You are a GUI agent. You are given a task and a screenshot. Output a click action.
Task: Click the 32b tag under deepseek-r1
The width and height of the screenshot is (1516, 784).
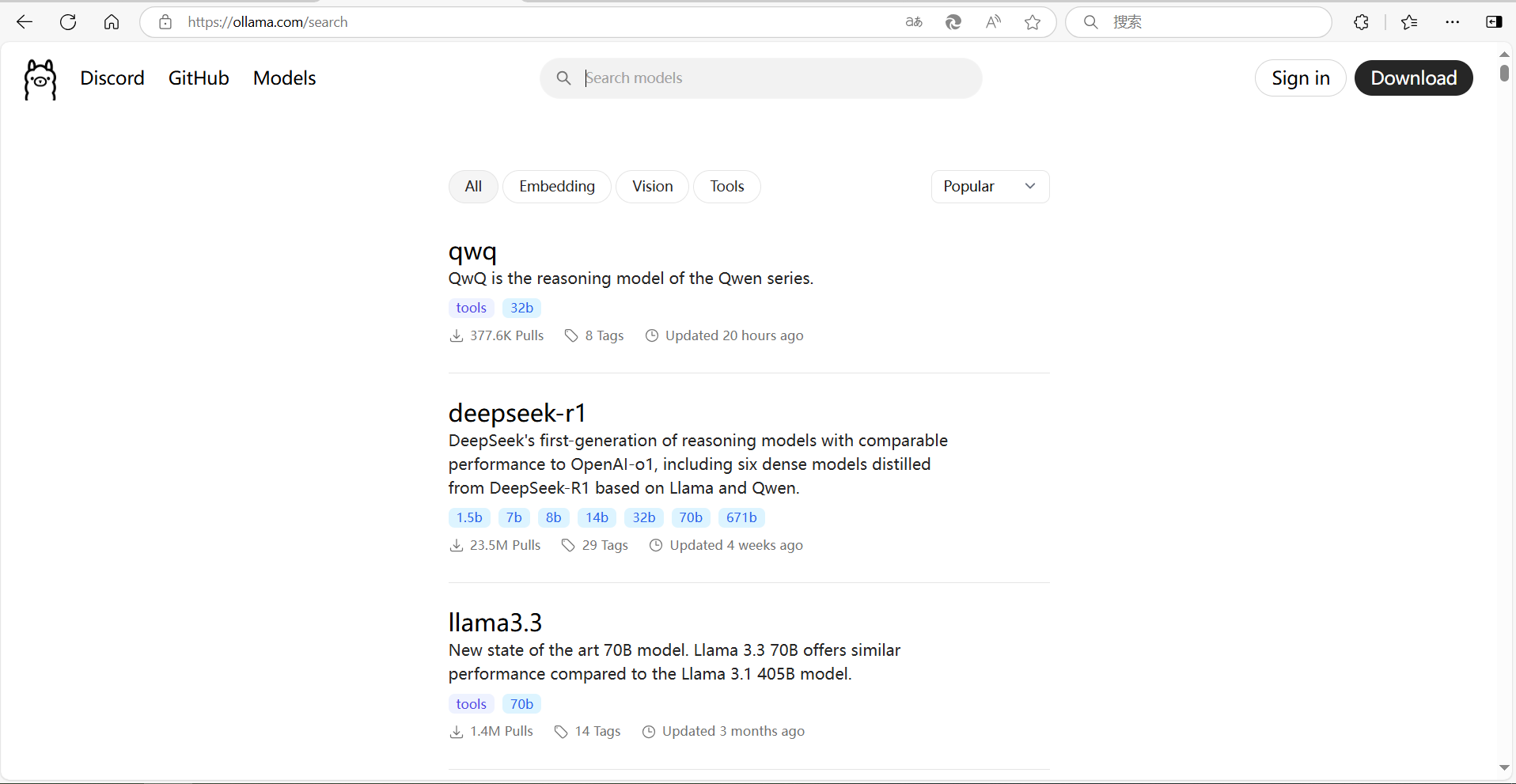(644, 517)
